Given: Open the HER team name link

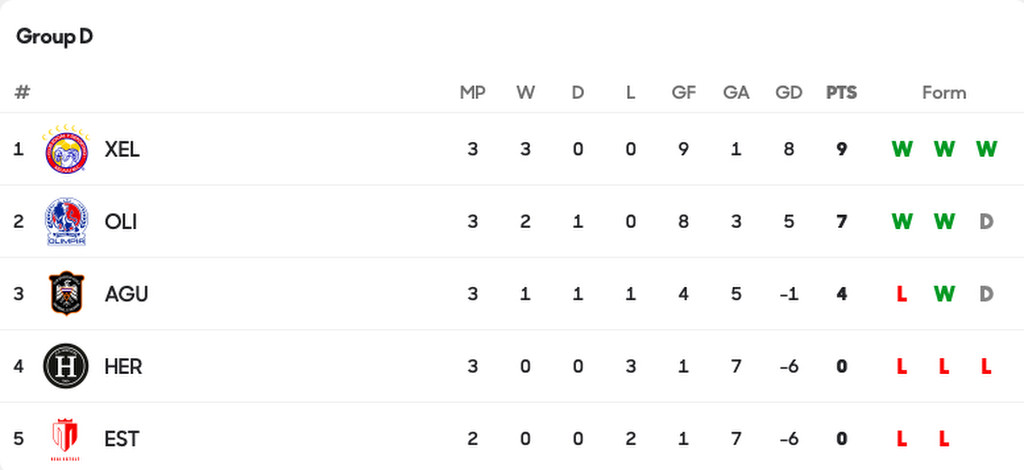Looking at the screenshot, I should 123,366.
